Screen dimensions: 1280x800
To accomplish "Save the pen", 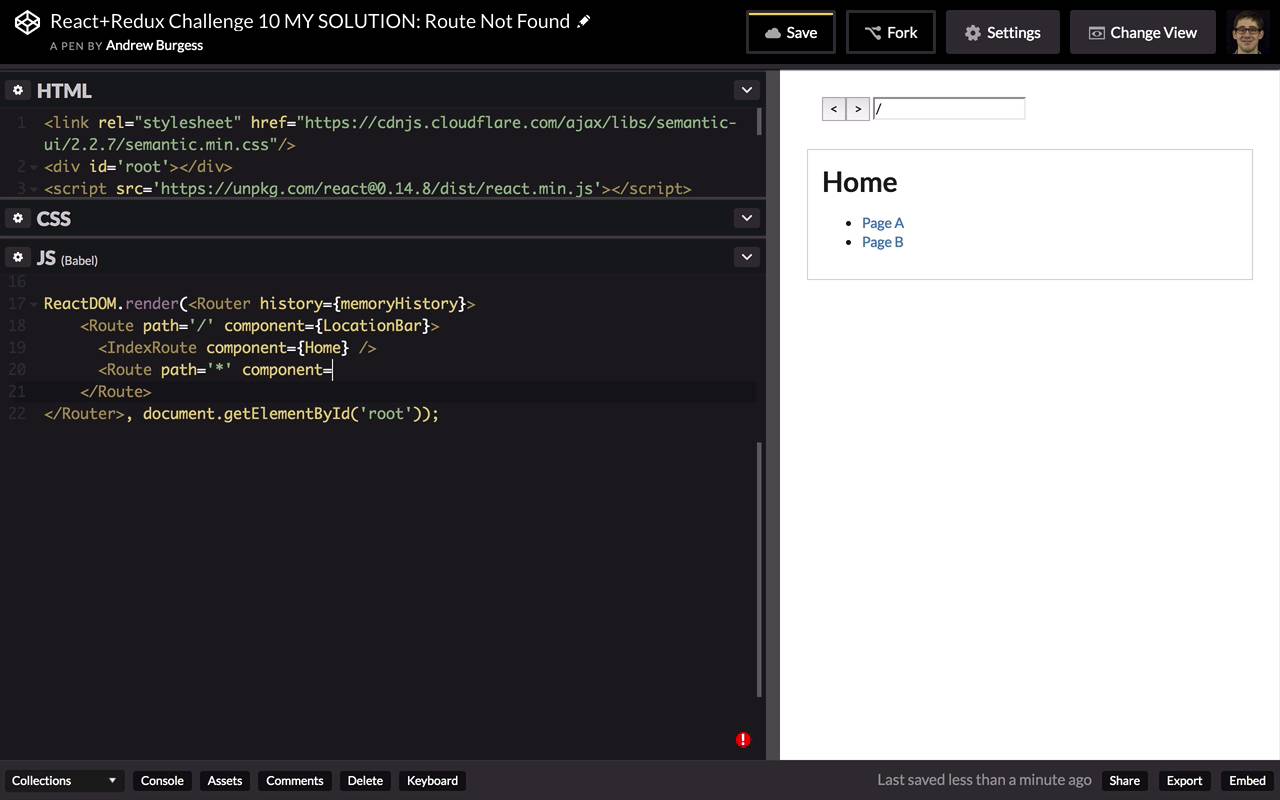I will [x=790, y=32].
